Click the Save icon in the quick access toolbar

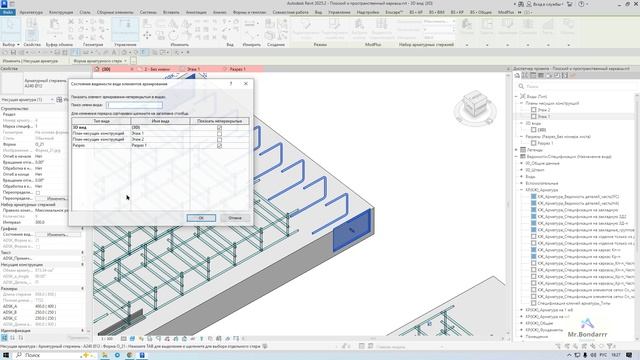pyautogui.click(x=13, y=52)
